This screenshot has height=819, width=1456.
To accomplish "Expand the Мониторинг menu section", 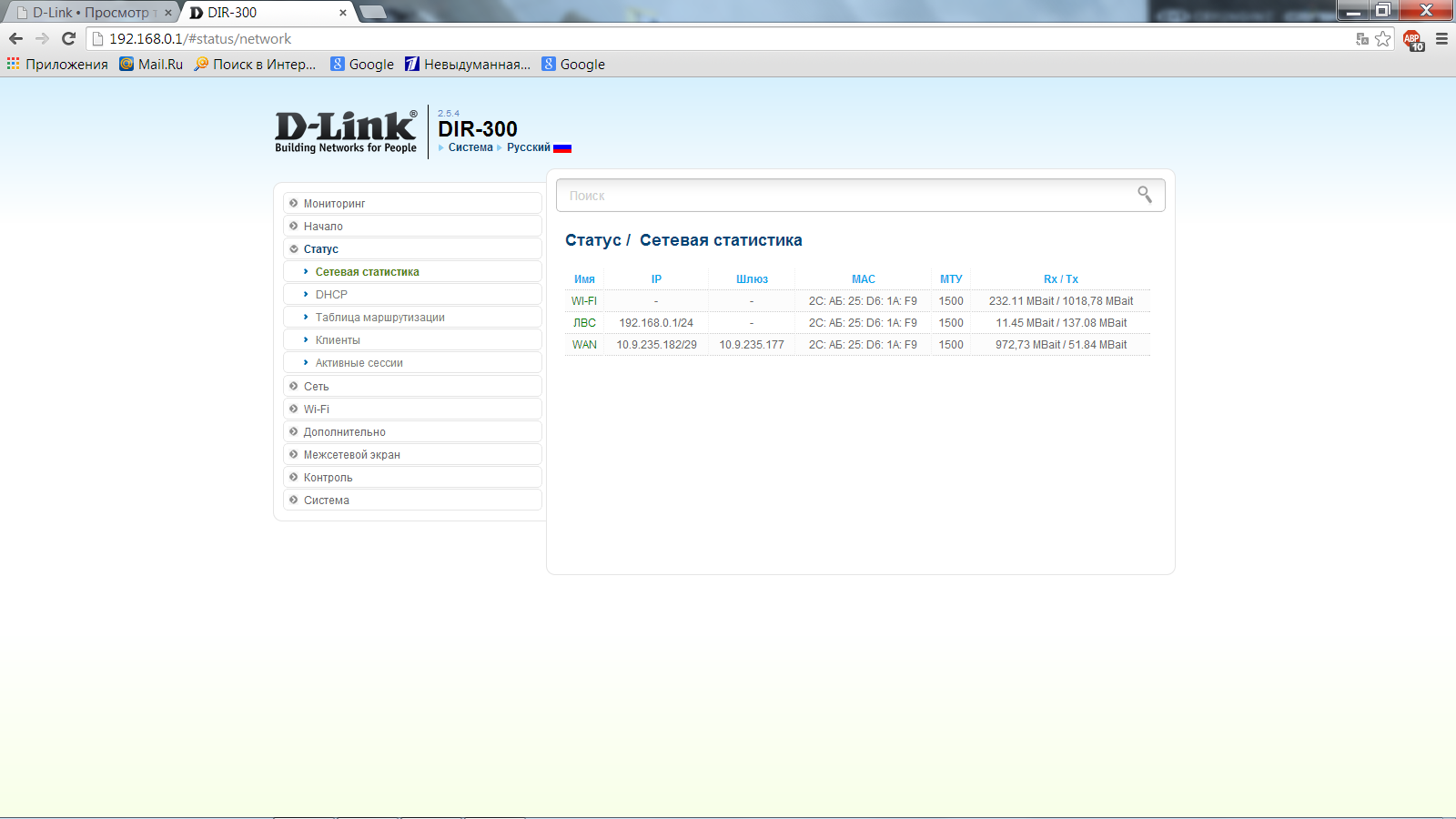I will coord(413,203).
